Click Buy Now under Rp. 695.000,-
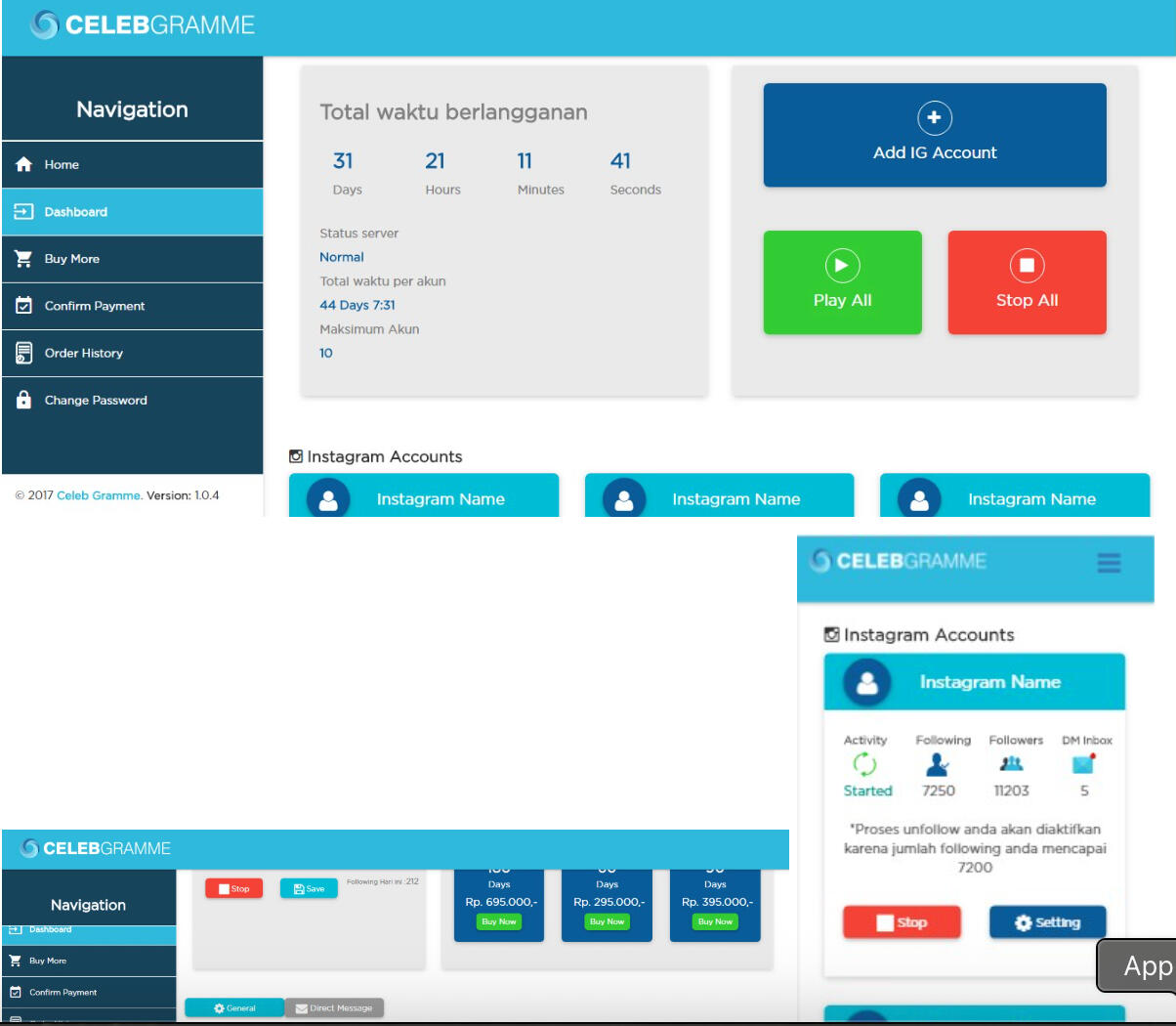Viewport: 1176px width, 1026px height. coord(498,921)
